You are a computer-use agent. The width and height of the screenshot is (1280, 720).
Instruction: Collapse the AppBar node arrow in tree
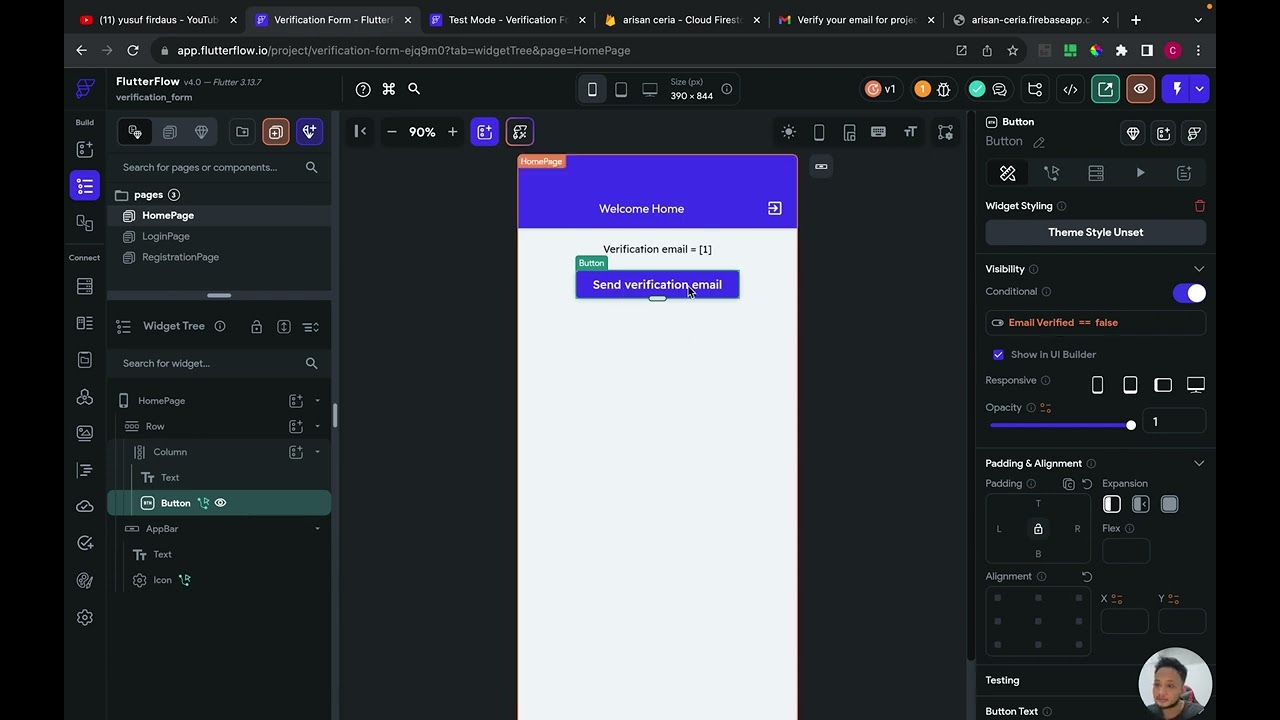coord(318,529)
